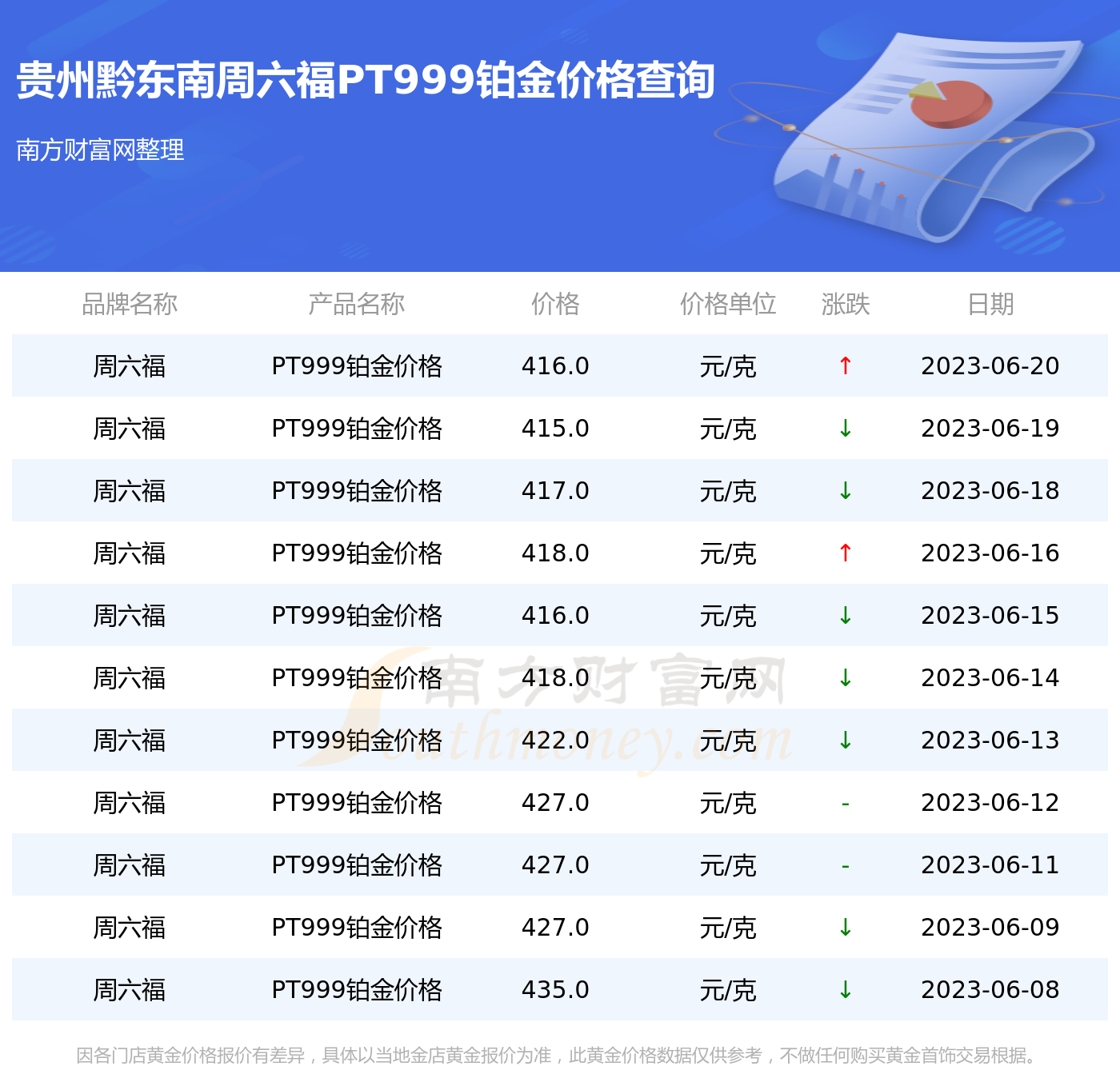Click price 427.0 in the 2023-06-09 row
Image resolution: width=1120 pixels, height=1090 pixels.
click(555, 927)
